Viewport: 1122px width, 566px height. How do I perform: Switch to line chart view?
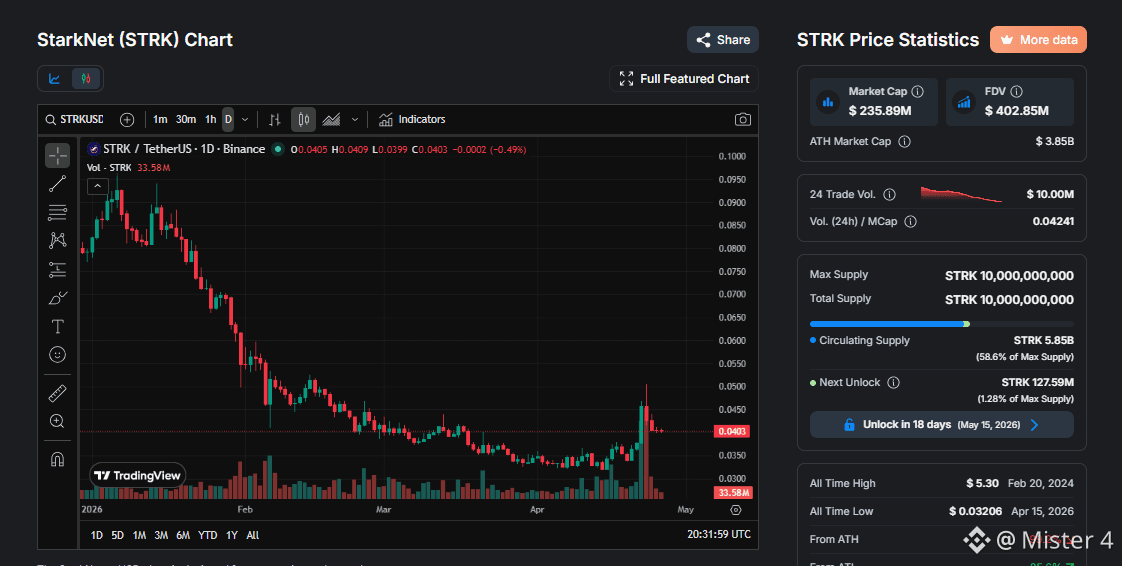(54, 79)
